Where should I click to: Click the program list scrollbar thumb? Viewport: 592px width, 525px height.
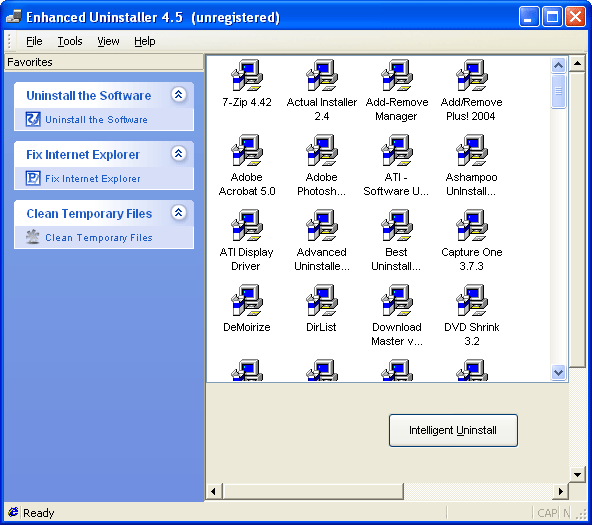558,91
